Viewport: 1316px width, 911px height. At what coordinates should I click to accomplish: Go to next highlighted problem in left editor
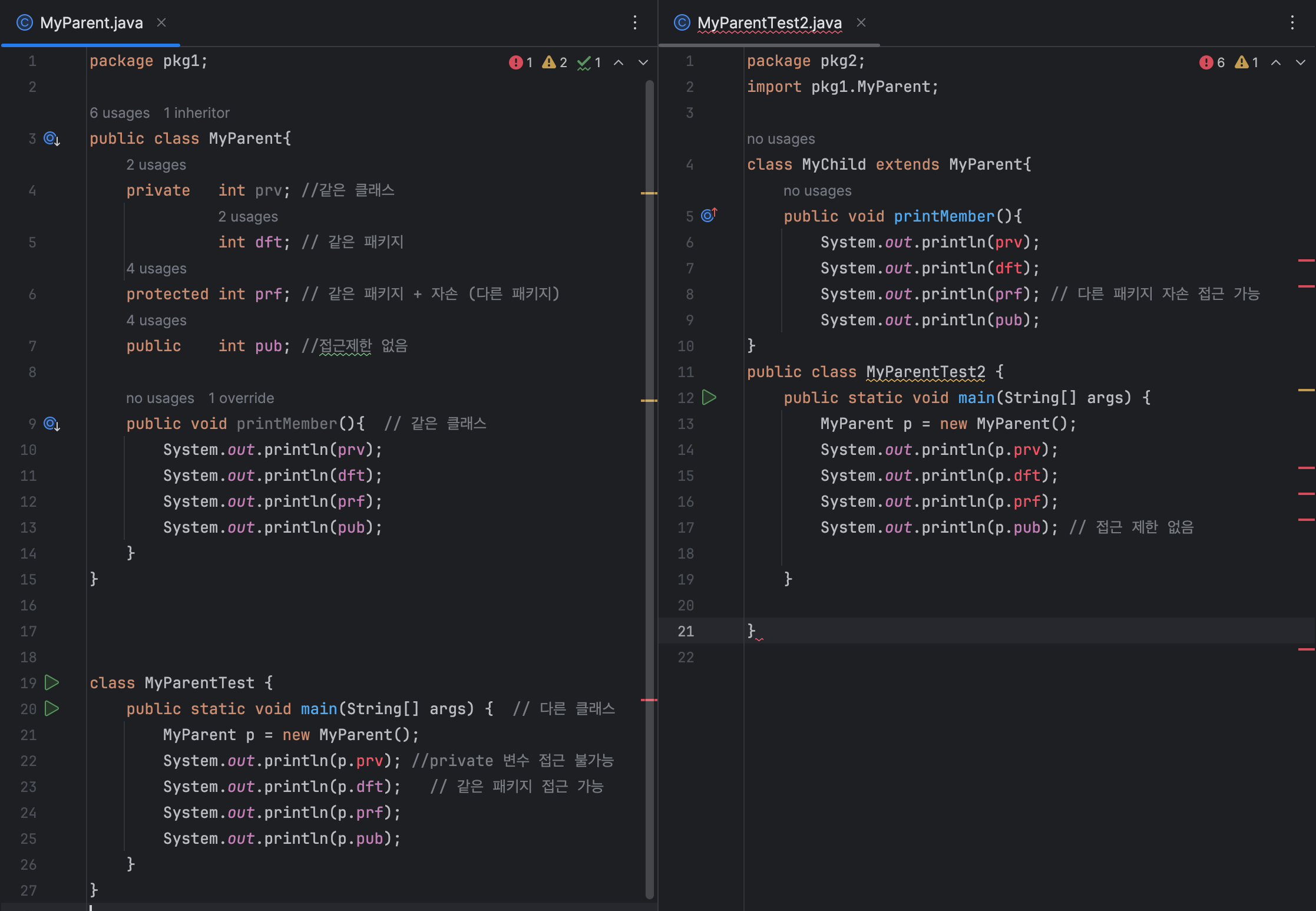(643, 62)
